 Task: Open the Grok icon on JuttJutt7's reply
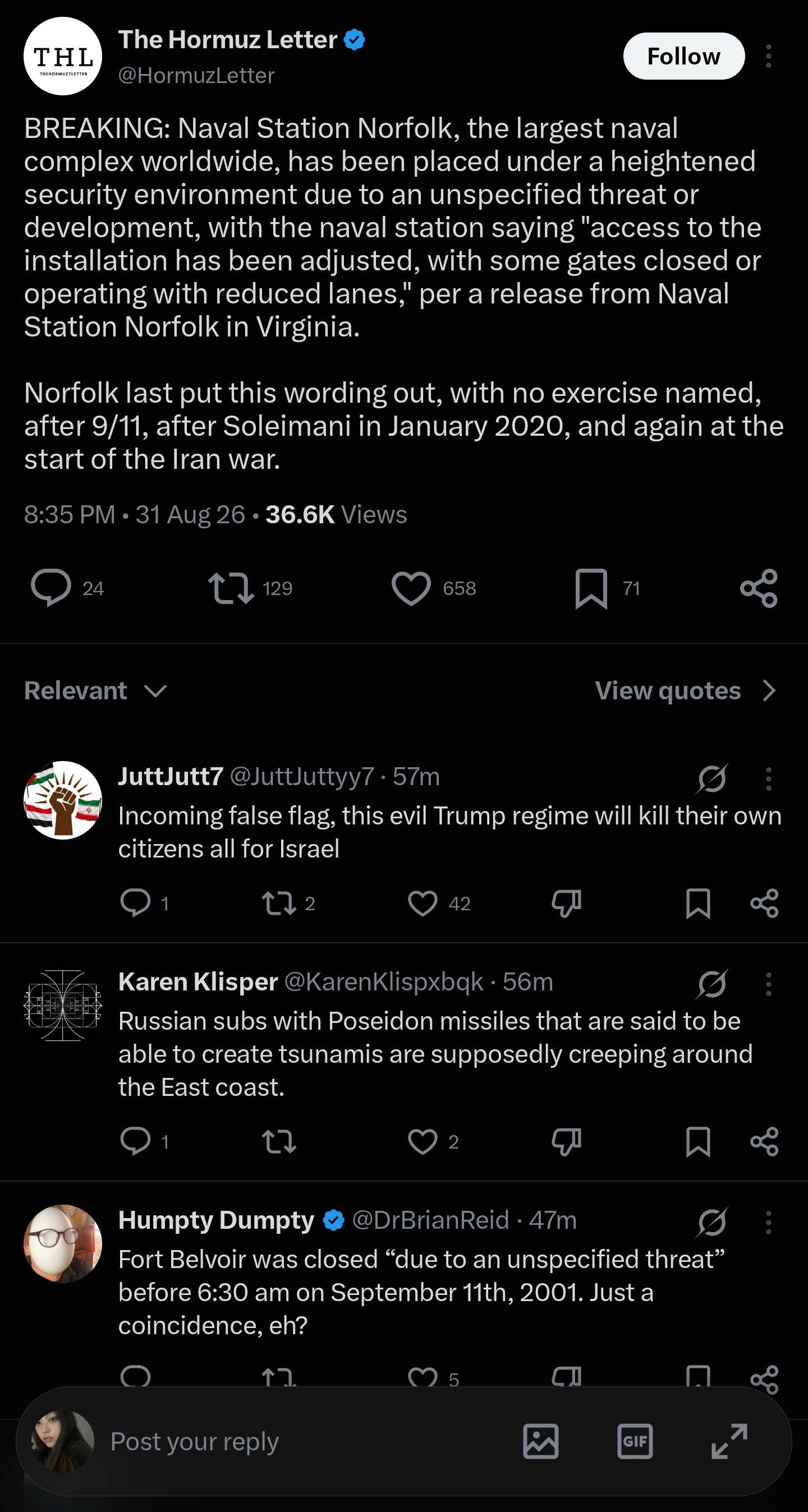coord(712,779)
